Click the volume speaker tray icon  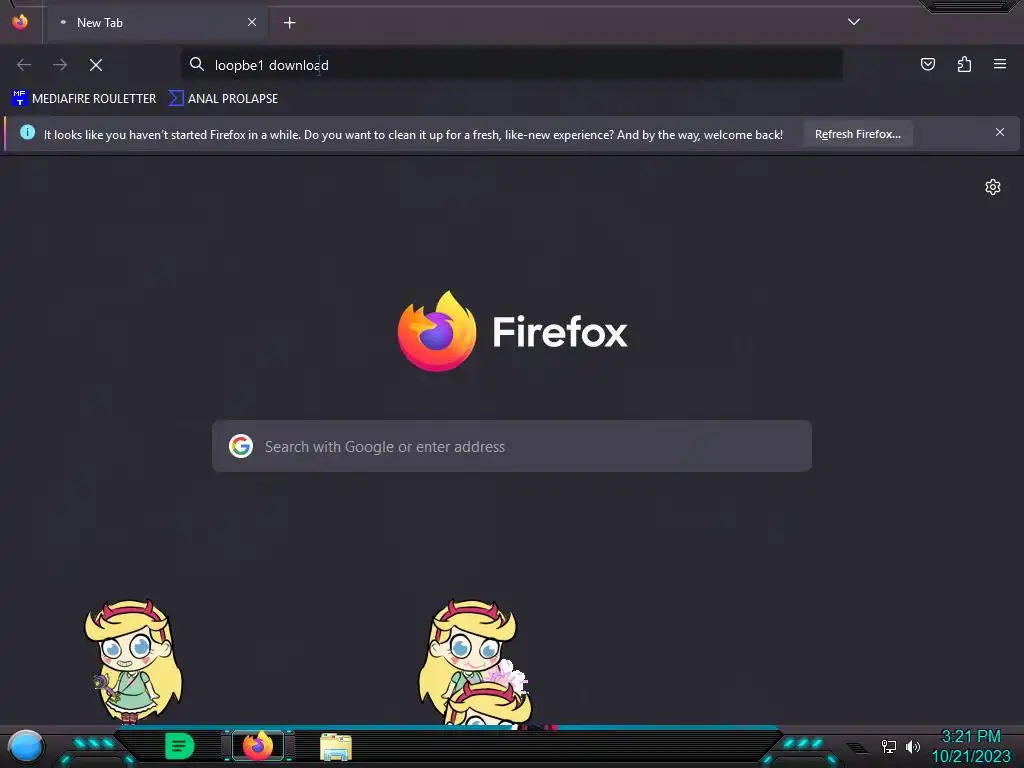tap(913, 746)
